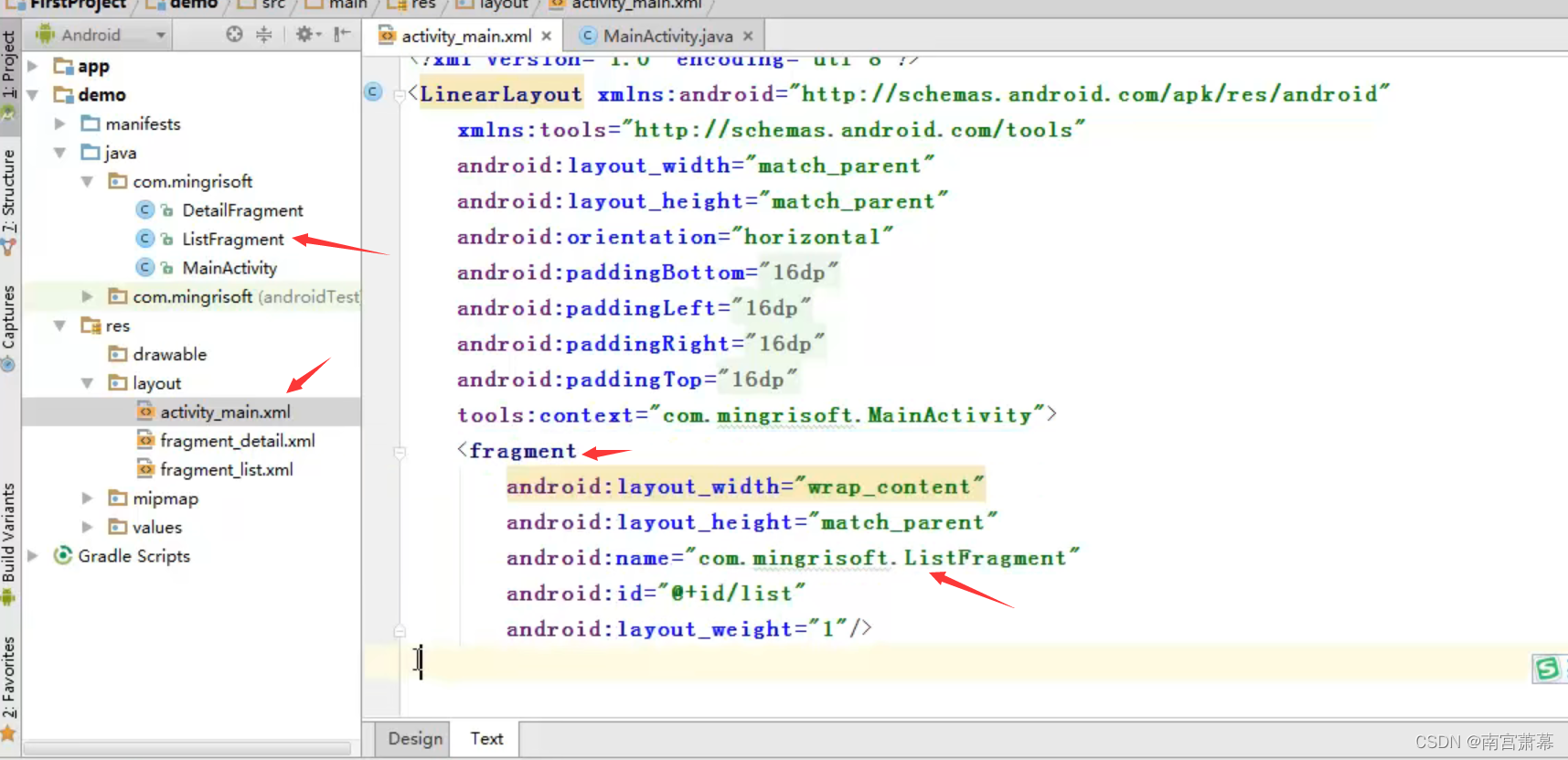Viewport: 1568px width, 760px height.
Task: Select fragment_detail.xml file
Action: [x=238, y=441]
